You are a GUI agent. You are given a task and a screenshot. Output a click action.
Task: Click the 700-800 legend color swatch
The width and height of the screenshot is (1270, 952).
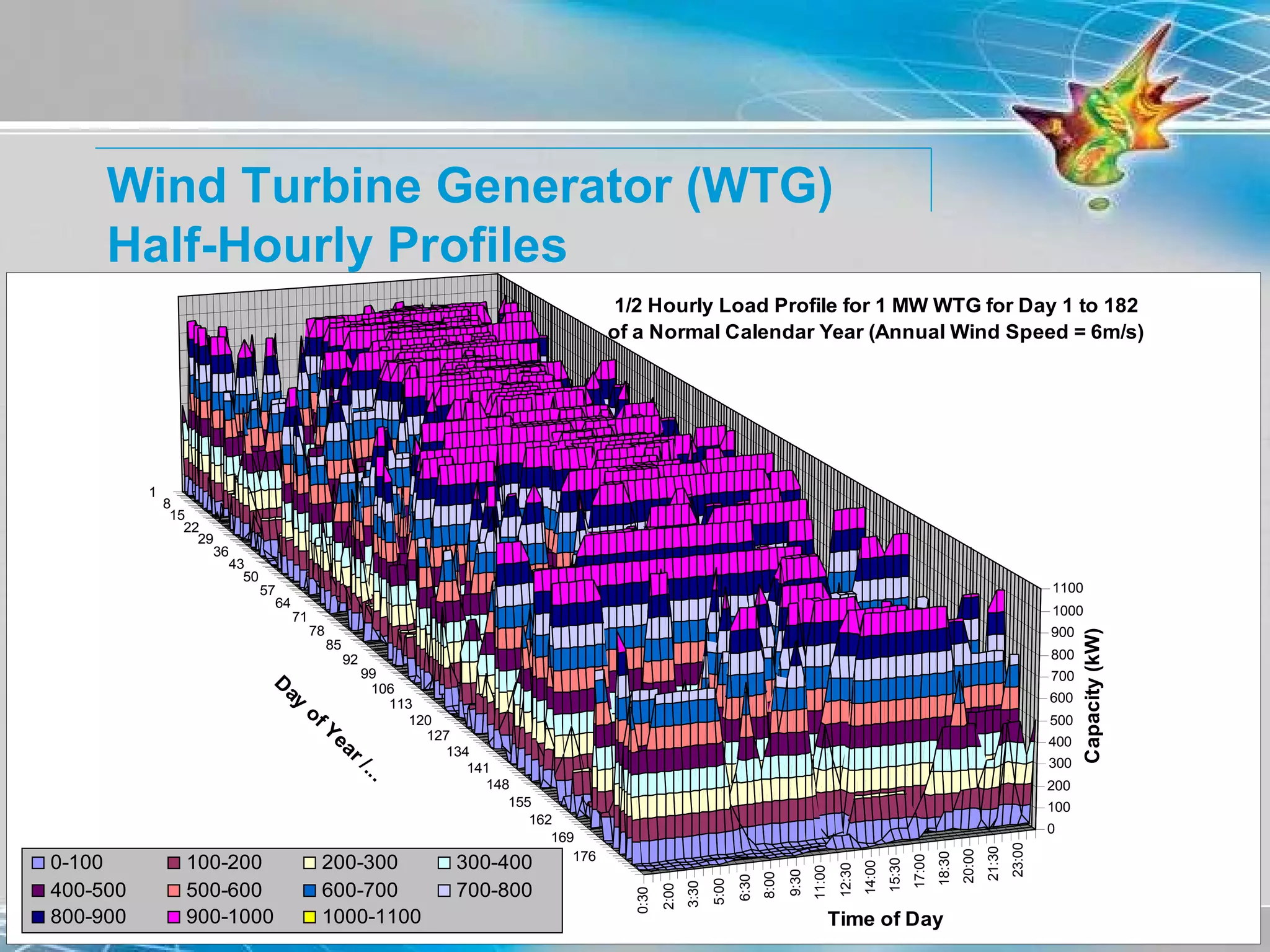(444, 891)
